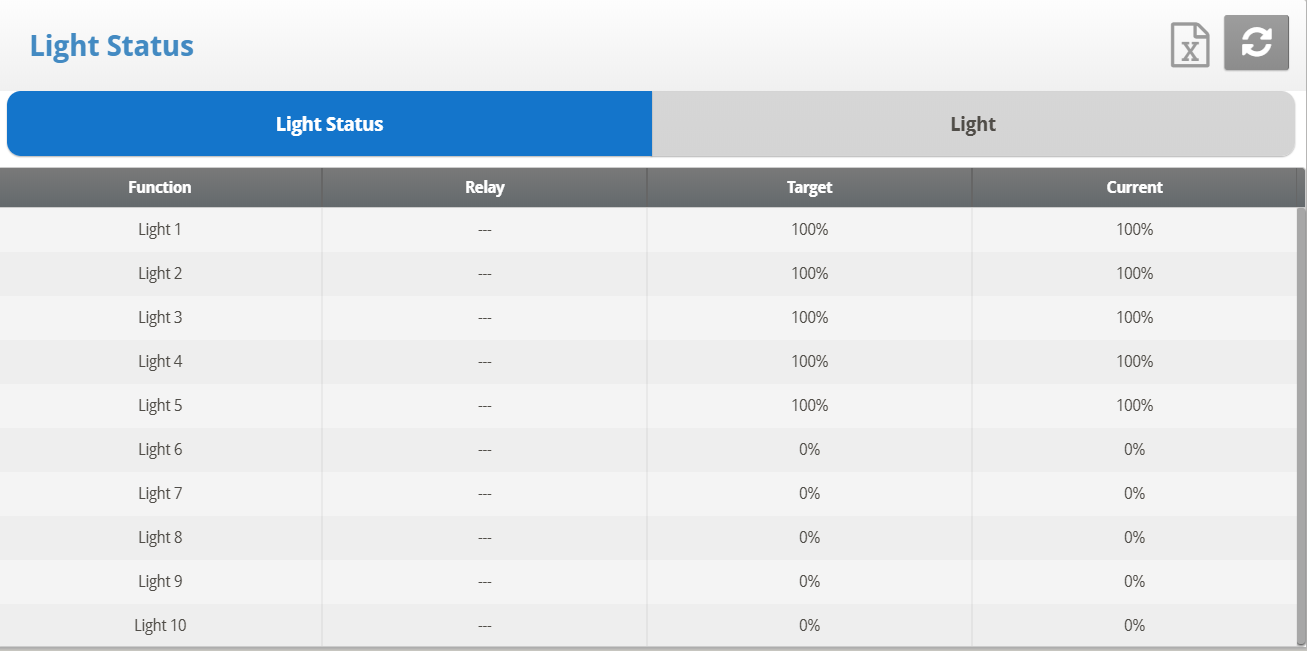The image size is (1307, 651).
Task: Select the Light 4 row label
Action: pos(160,361)
